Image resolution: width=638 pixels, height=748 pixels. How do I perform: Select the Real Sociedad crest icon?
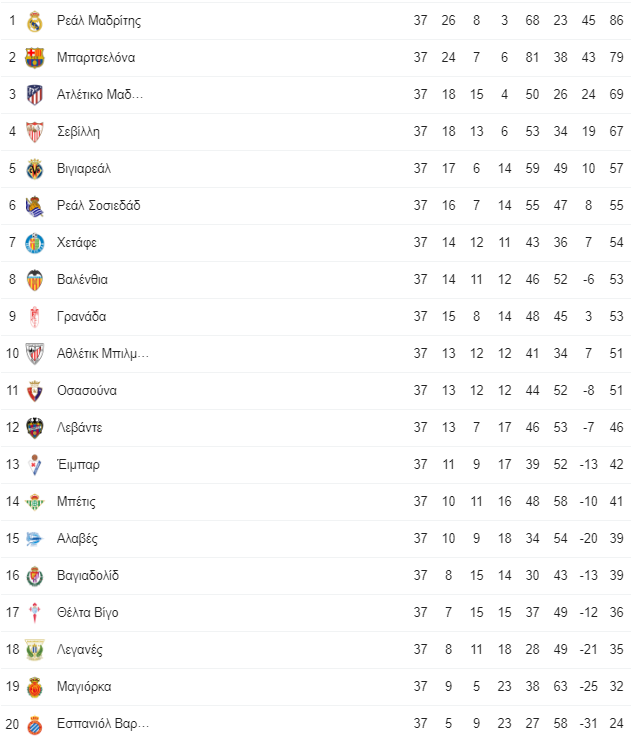(x=34, y=206)
